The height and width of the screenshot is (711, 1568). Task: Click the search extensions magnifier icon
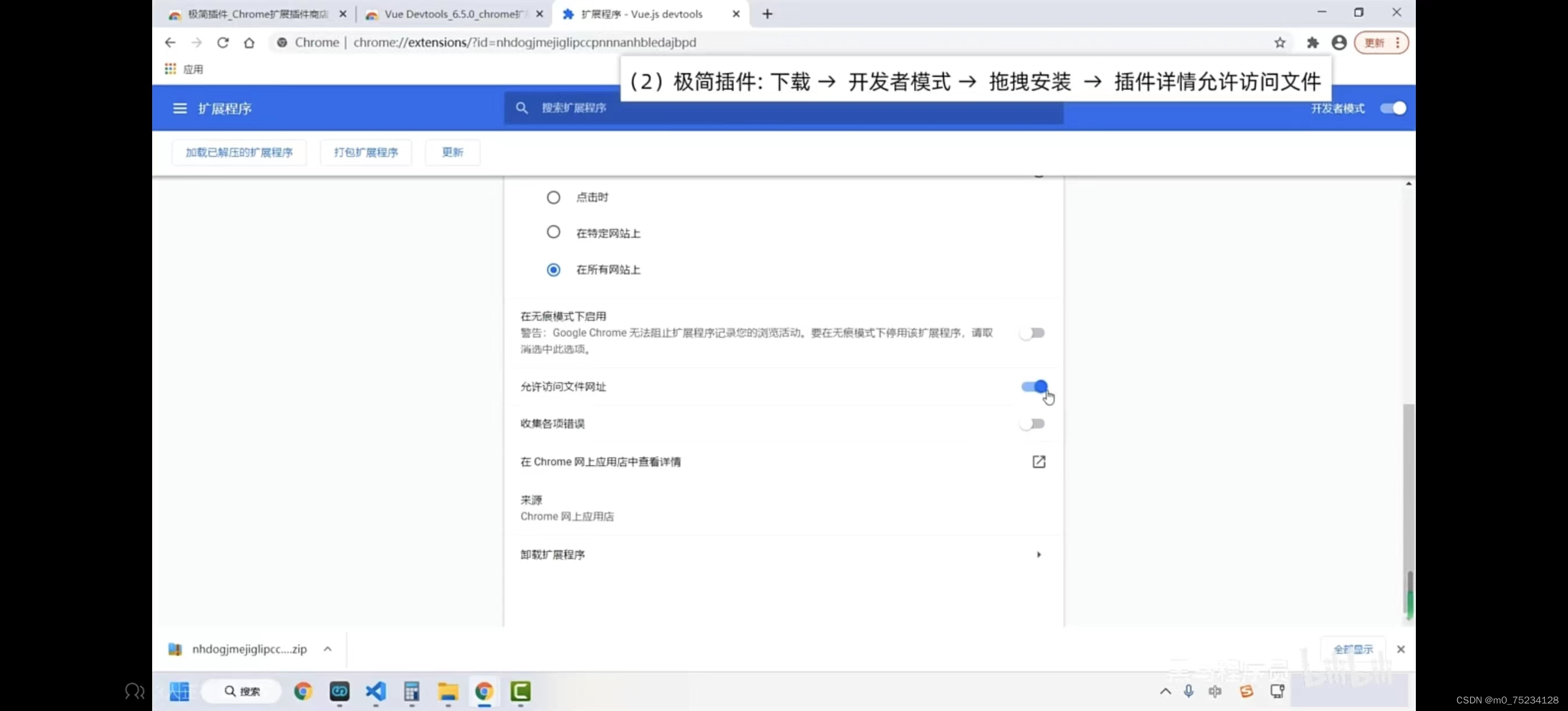pos(522,108)
